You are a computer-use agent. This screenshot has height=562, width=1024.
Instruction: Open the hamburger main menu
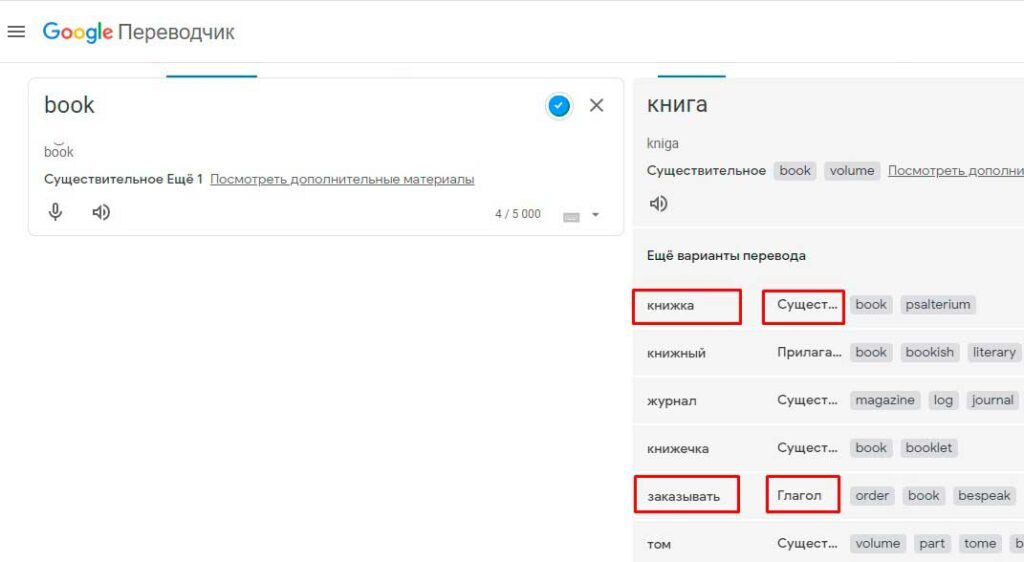[15, 32]
